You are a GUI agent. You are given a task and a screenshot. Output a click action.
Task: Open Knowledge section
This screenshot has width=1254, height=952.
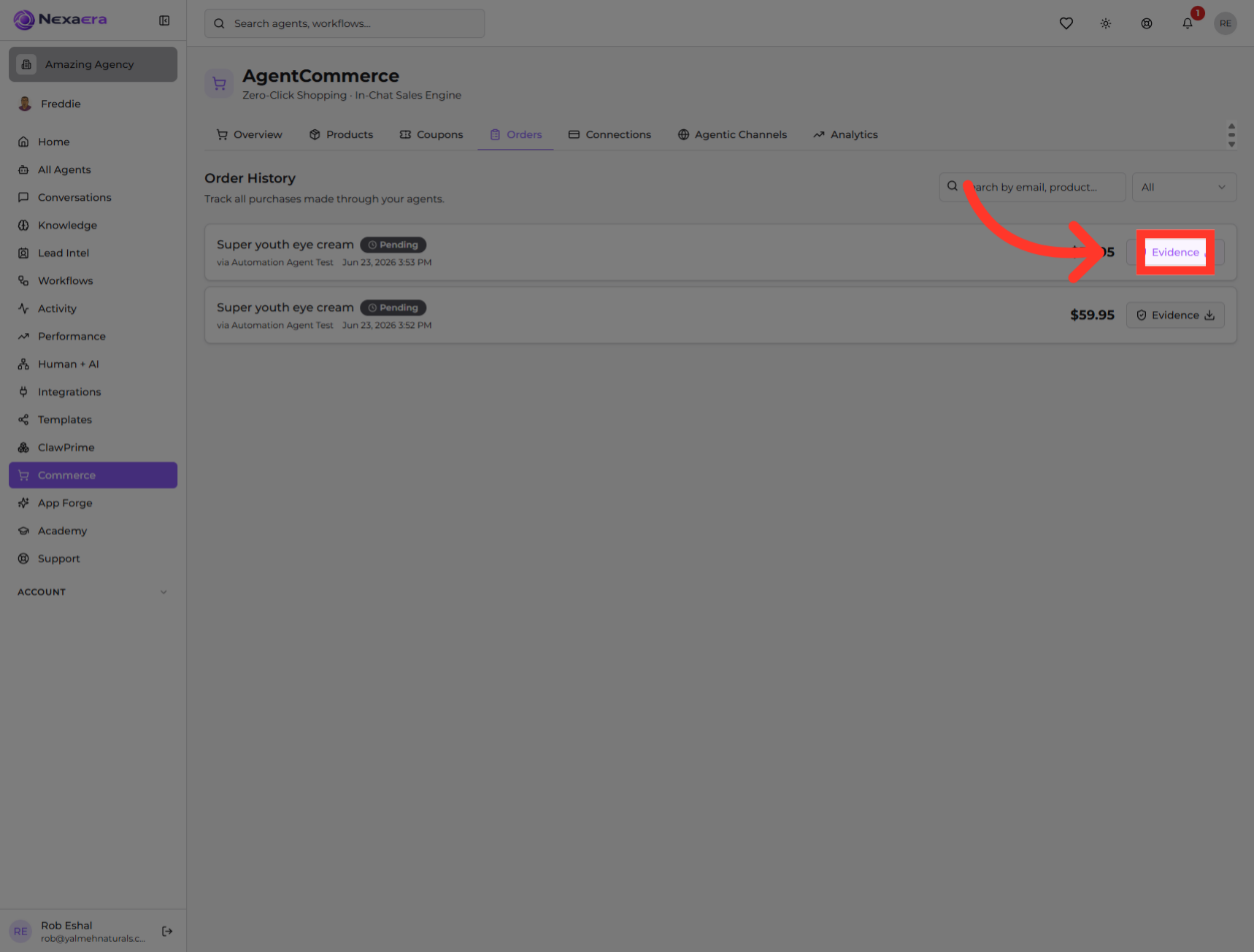pyautogui.click(x=93, y=225)
